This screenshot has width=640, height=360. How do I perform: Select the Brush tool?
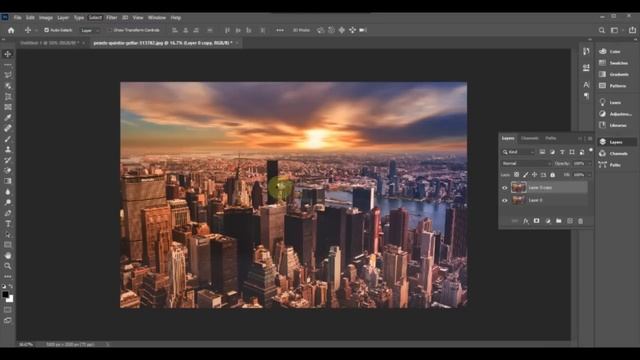[x=8, y=139]
